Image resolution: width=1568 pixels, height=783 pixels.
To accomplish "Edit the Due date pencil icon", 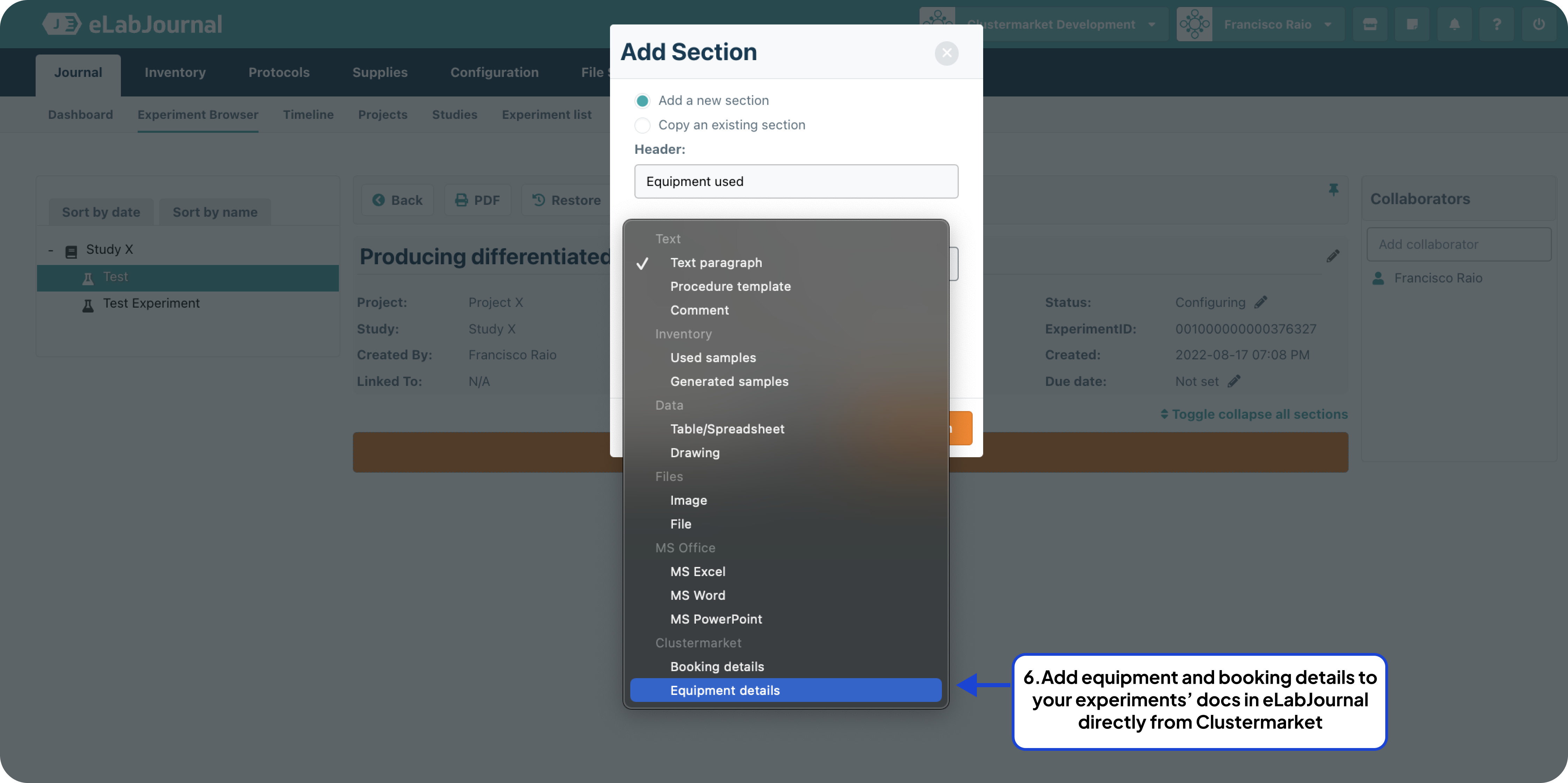I will pos(1234,381).
